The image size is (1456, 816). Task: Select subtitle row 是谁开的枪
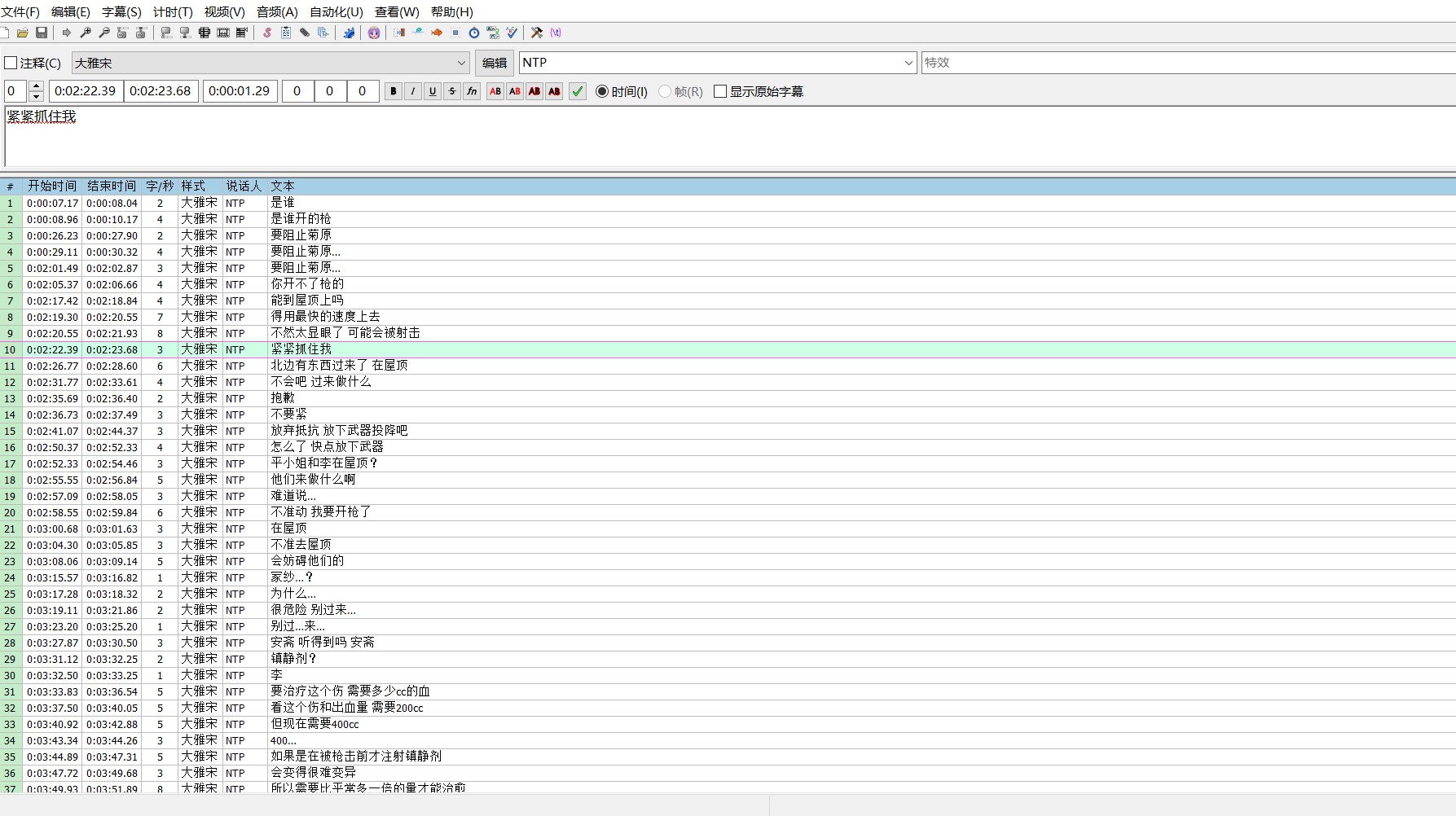[x=728, y=219]
